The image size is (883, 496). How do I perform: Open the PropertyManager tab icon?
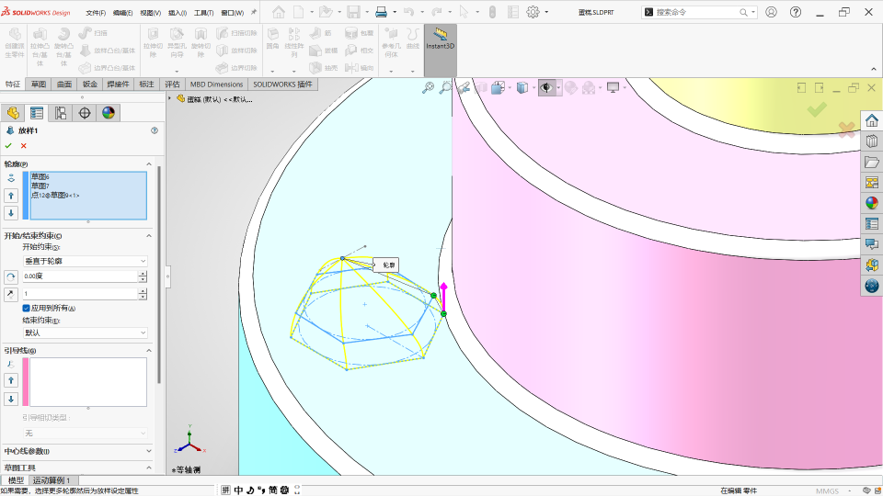(x=37, y=113)
